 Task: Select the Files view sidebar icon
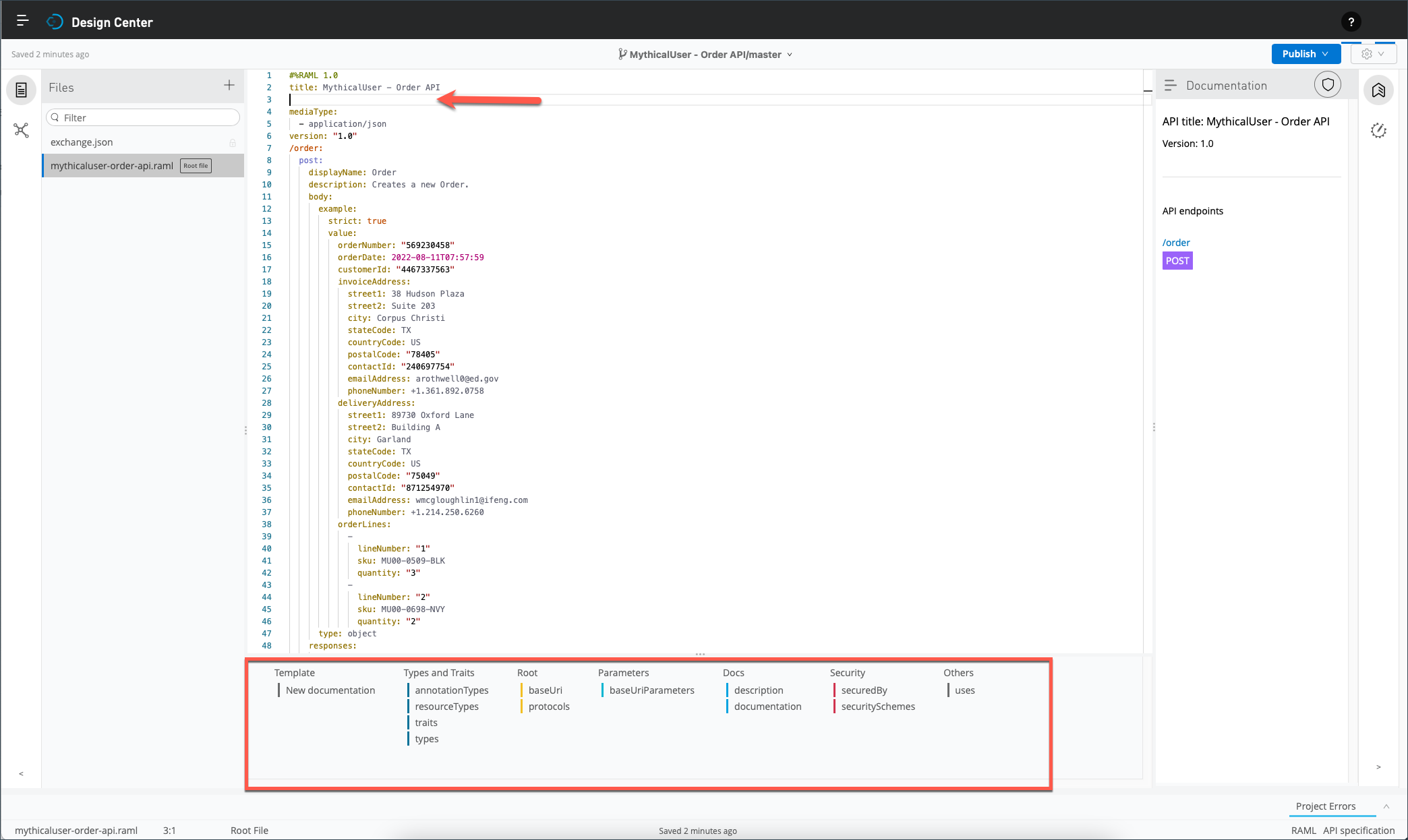tap(22, 90)
